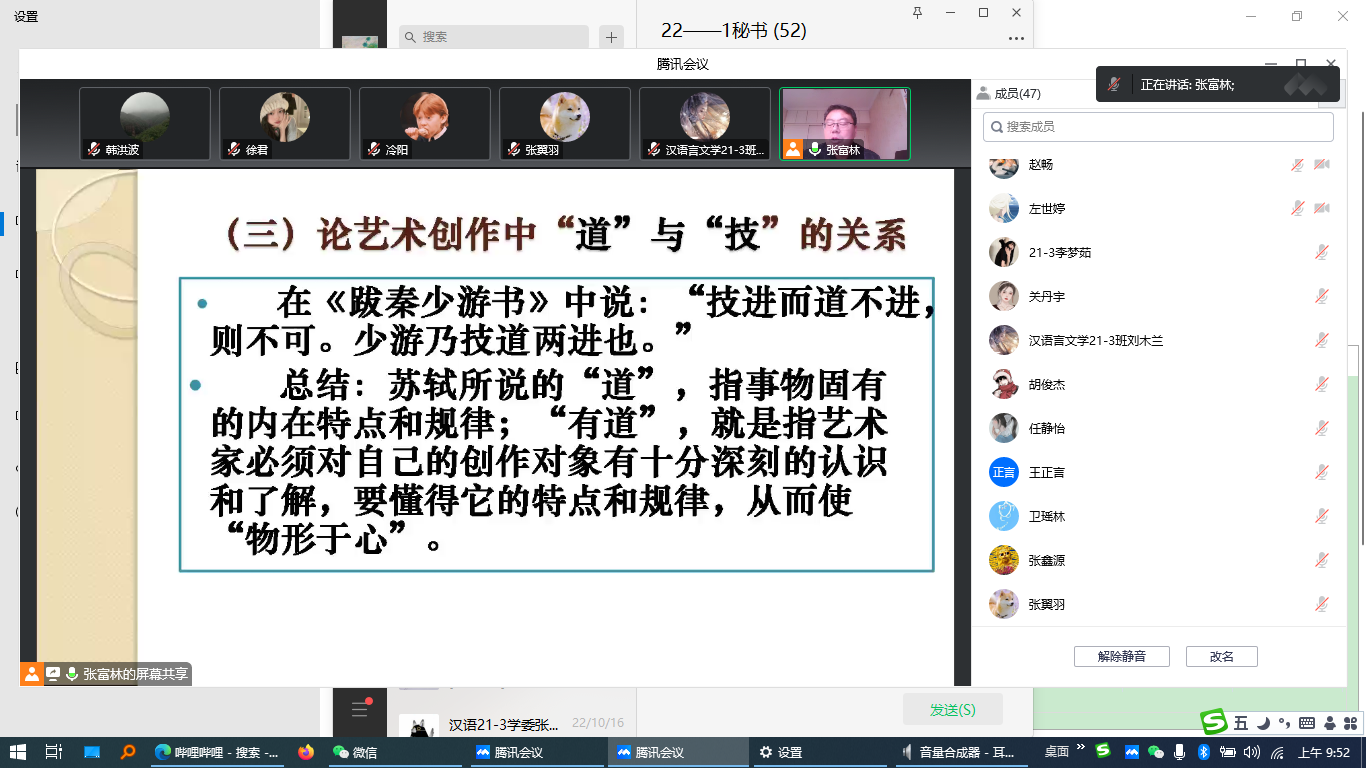Open the WeChat chat options ellipsis
Image resolution: width=1366 pixels, height=768 pixels.
coord(1016,38)
